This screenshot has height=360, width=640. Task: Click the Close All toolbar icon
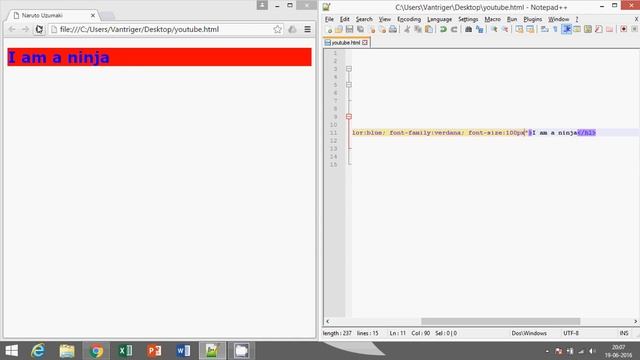coord(382,29)
